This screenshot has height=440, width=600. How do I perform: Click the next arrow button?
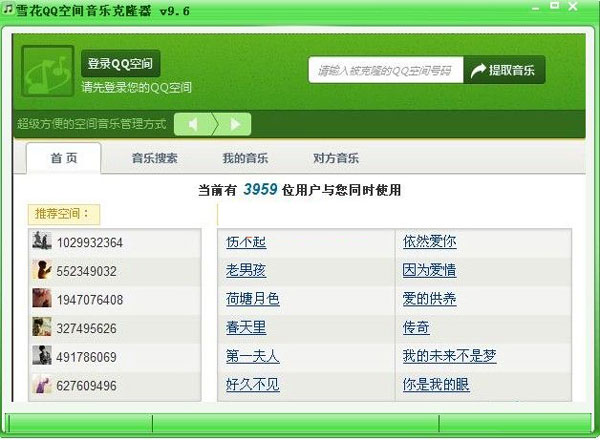[x=234, y=124]
